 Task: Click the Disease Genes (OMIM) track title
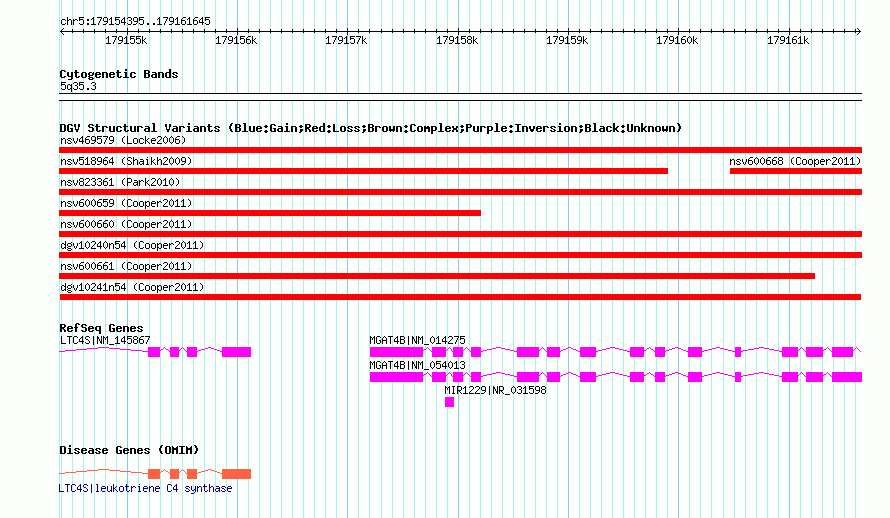click(129, 450)
